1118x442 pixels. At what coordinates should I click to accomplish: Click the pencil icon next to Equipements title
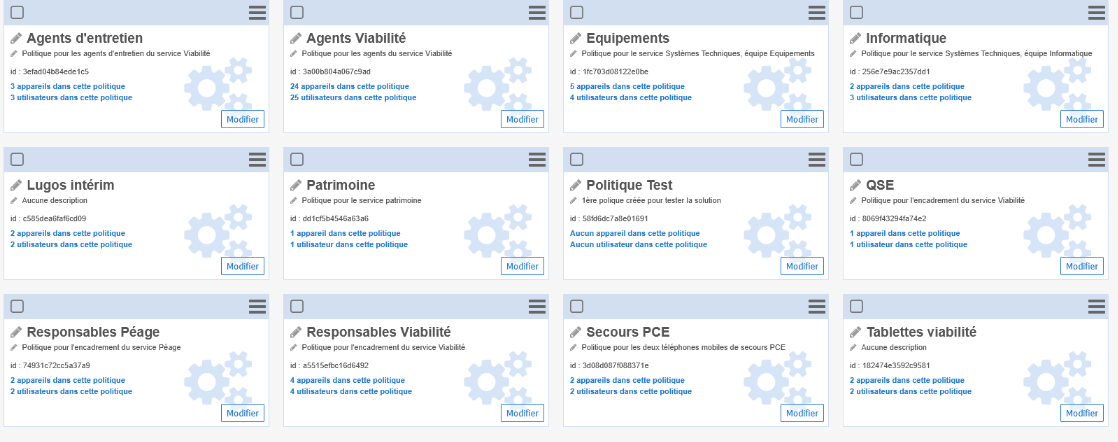[576, 38]
